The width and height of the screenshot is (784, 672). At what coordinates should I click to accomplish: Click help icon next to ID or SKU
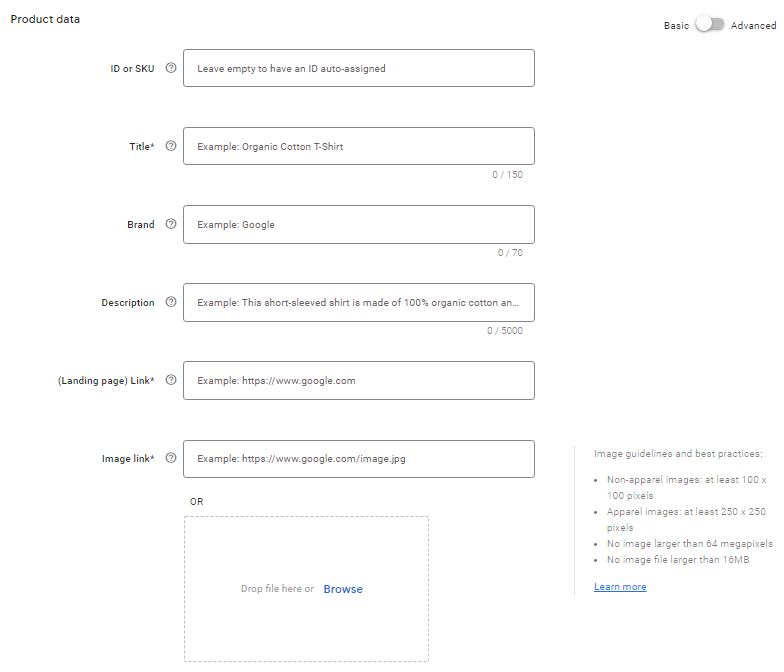coord(171,68)
